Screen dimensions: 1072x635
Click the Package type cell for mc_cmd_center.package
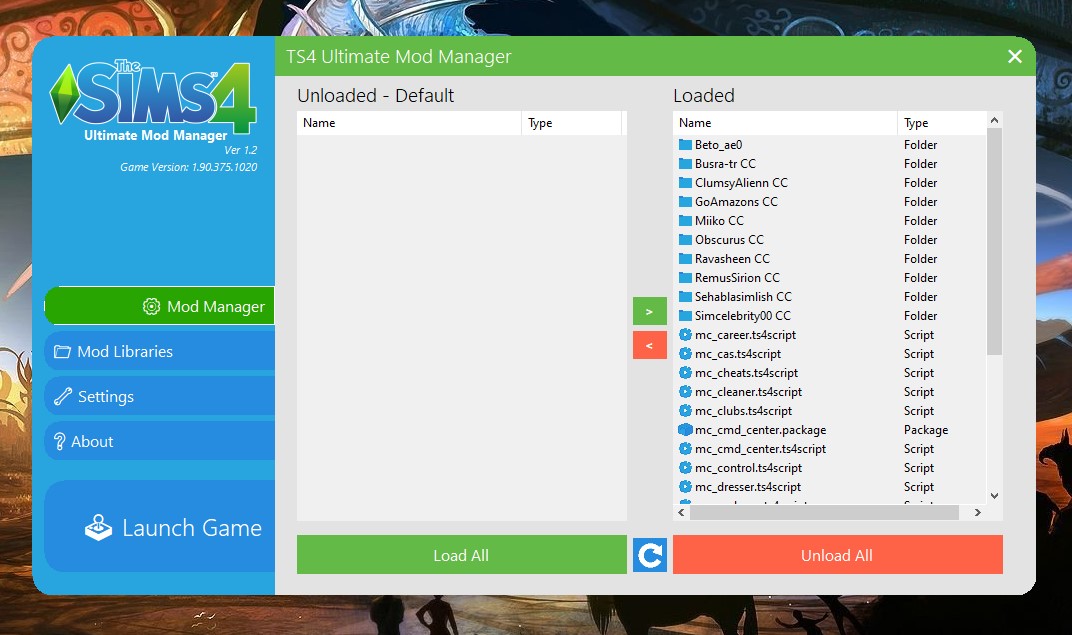point(926,430)
